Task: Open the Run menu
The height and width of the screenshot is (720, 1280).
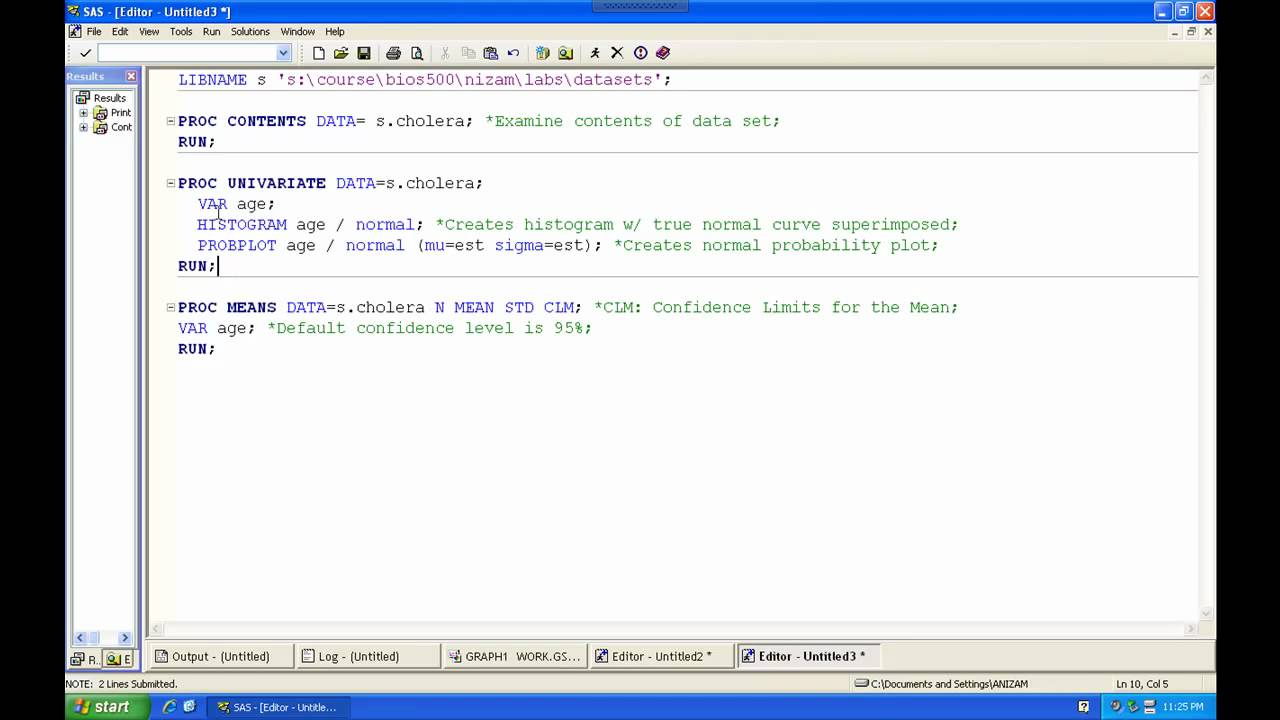Action: (x=211, y=31)
